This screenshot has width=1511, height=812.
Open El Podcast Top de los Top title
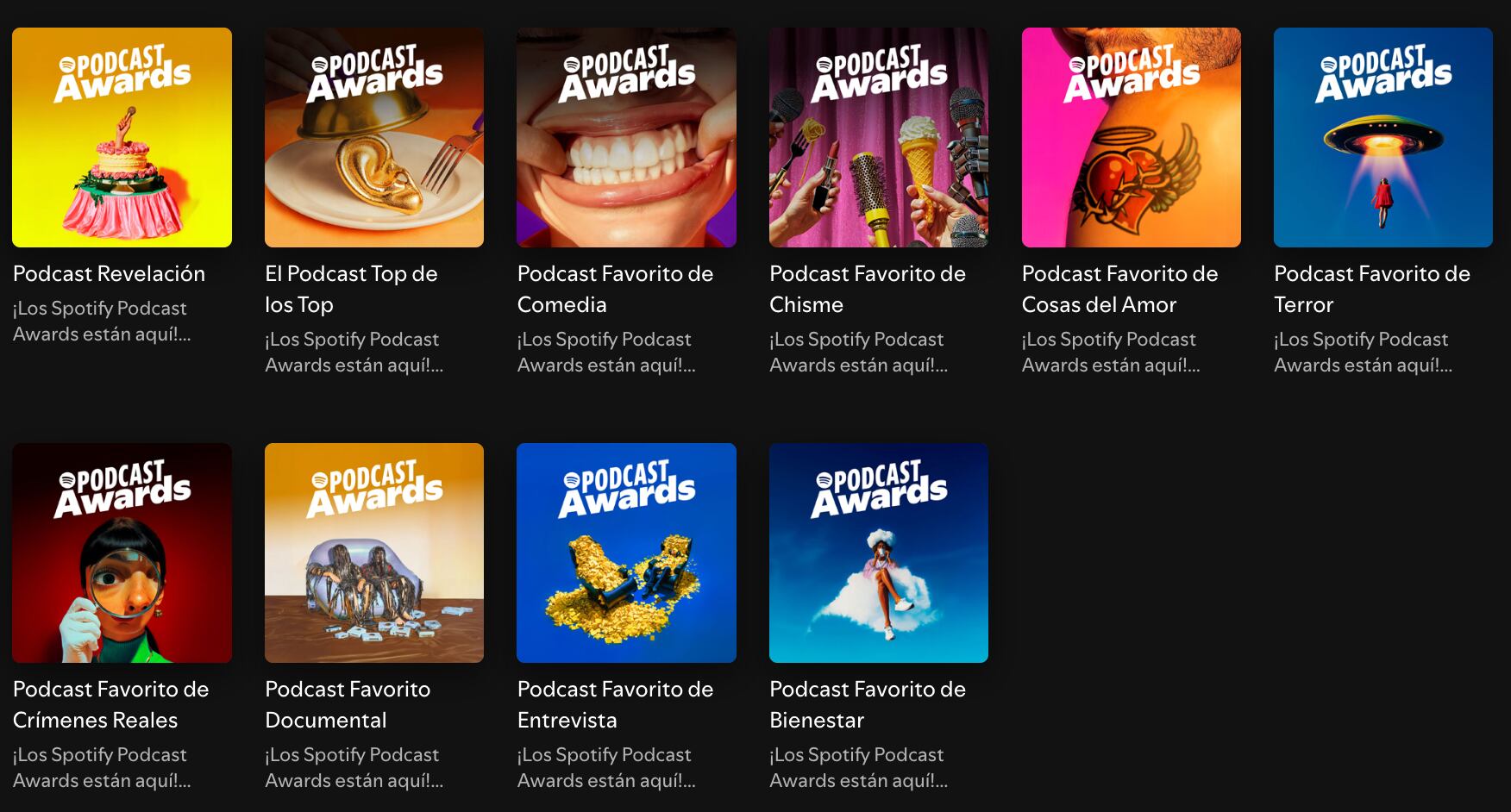(x=352, y=289)
